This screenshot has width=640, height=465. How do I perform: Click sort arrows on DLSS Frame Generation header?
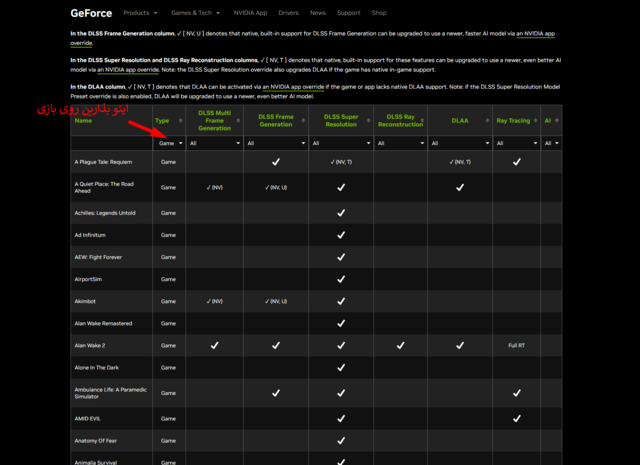pos(302,120)
